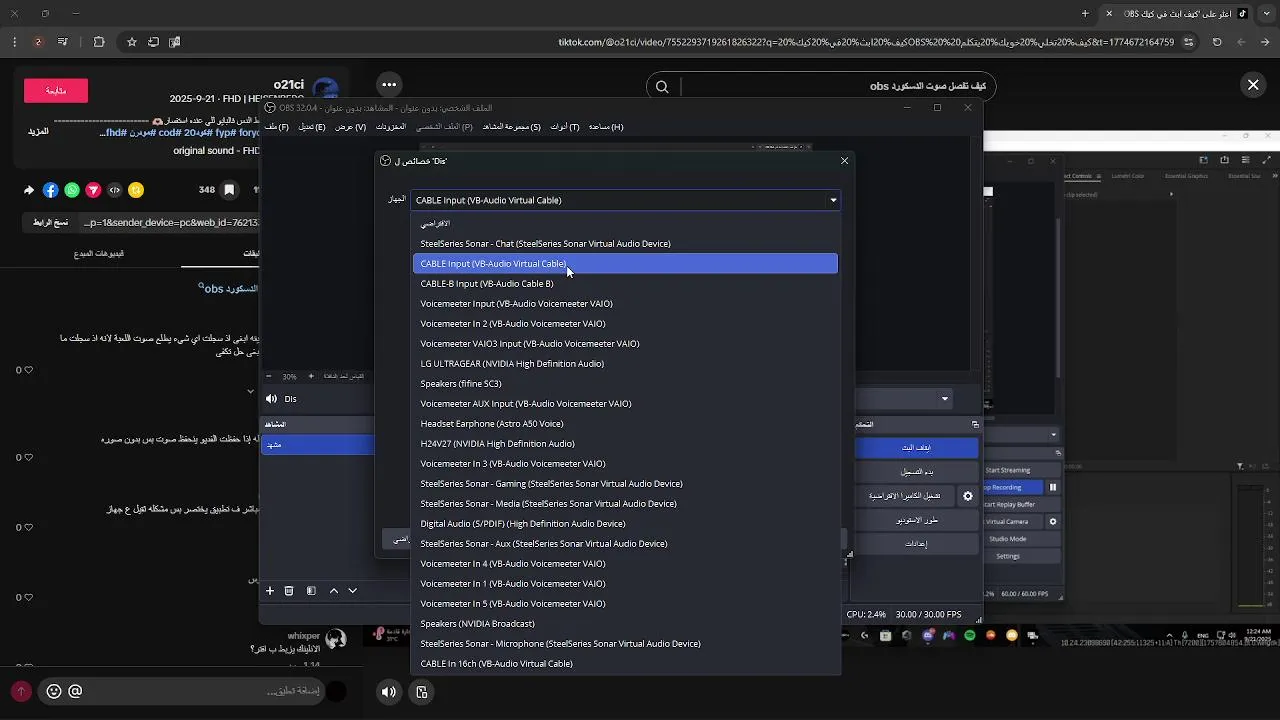This screenshot has width=1280, height=720.
Task: Open the Edit (E) menu in OBS
Action: [312, 127]
